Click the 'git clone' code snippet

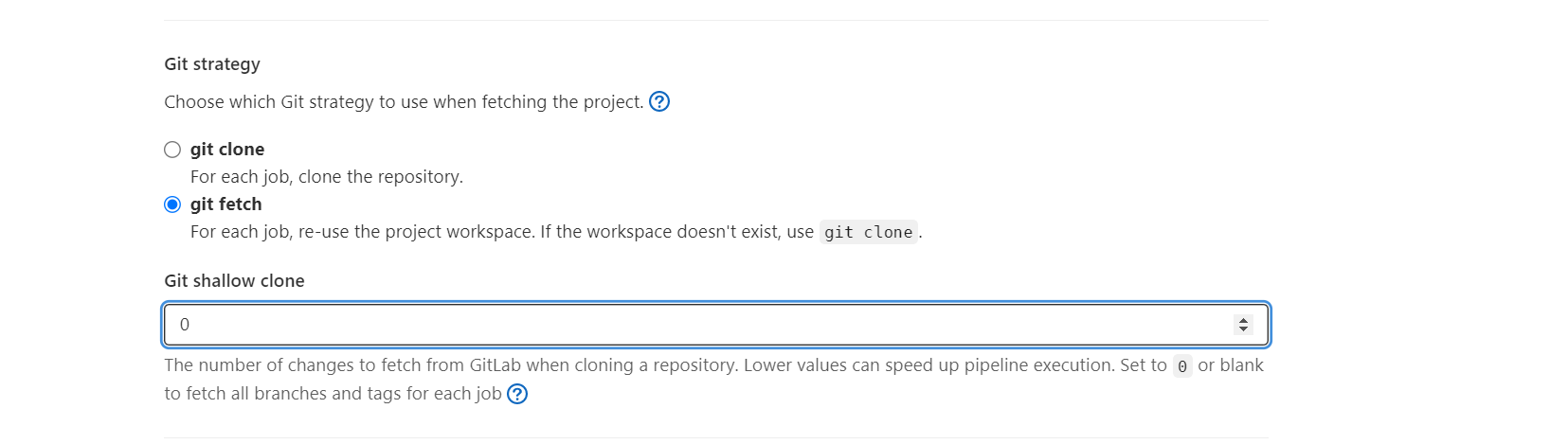[869, 232]
